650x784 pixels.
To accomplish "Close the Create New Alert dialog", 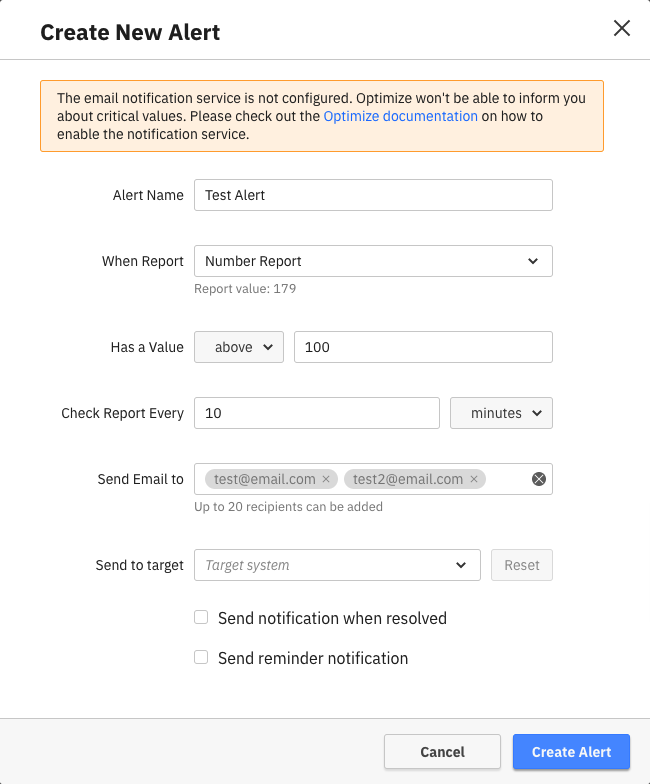I will point(622,29).
